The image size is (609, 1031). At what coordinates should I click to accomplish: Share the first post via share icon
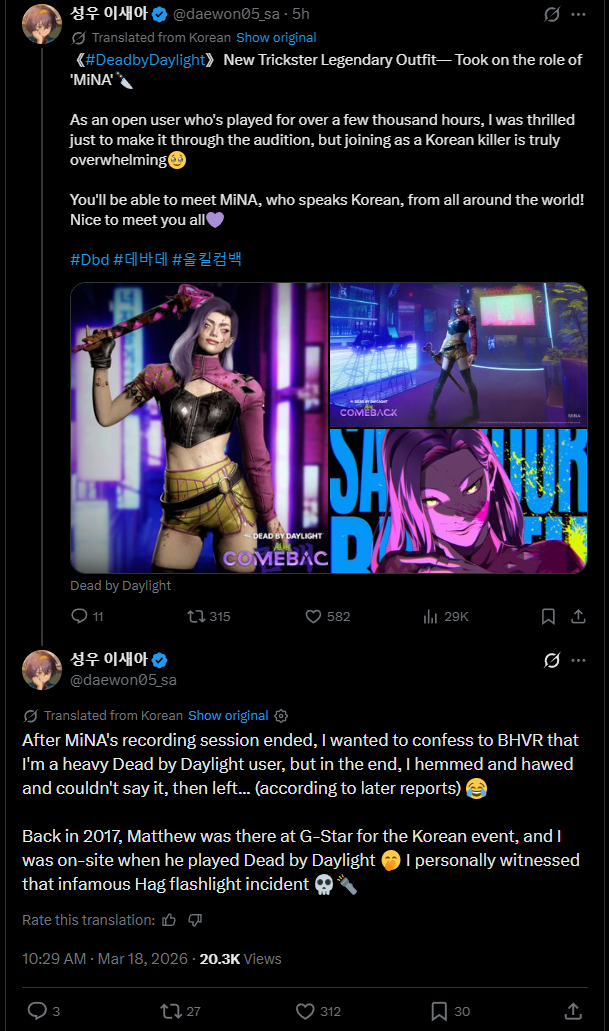click(x=578, y=616)
